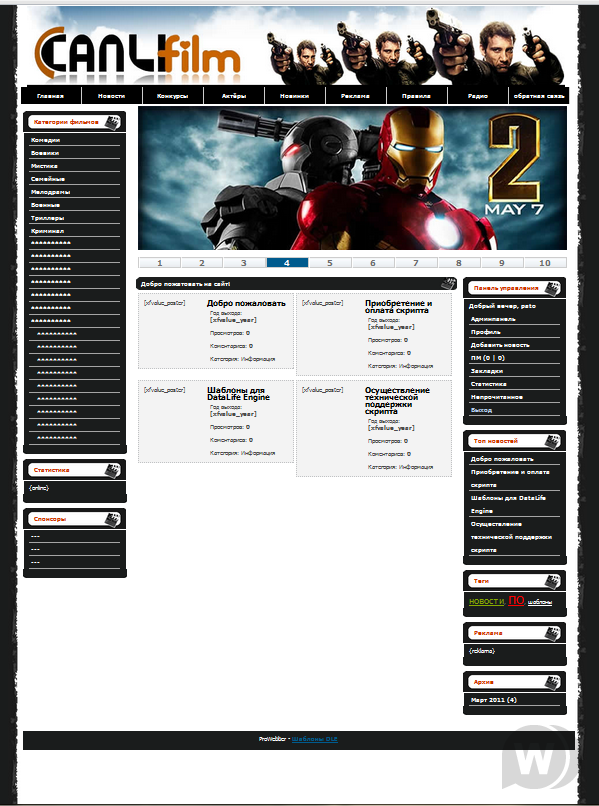Open the Боевики film category
Image resolution: width=599 pixels, height=806 pixels.
coord(45,153)
